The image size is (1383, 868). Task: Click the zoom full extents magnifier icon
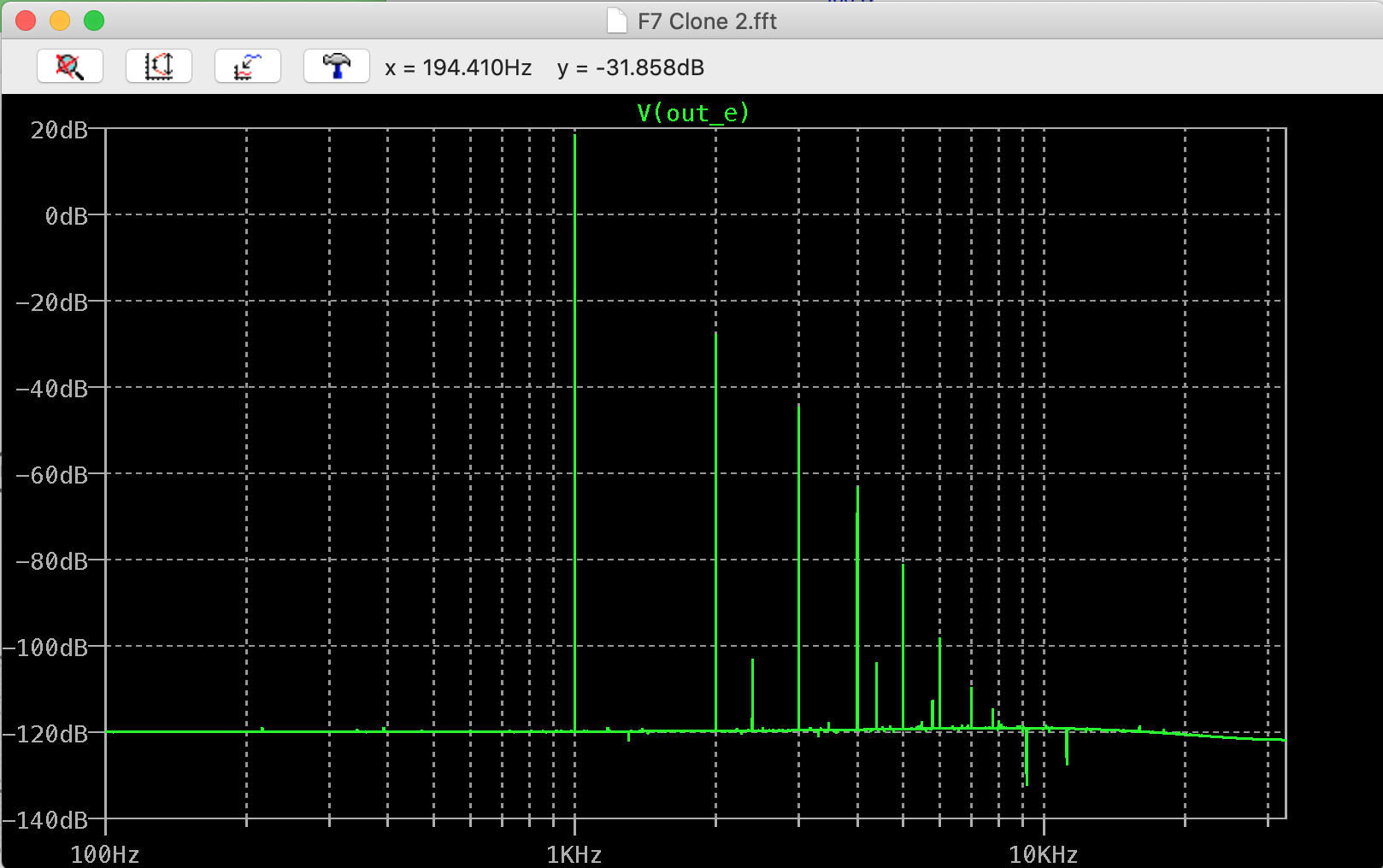pos(70,66)
